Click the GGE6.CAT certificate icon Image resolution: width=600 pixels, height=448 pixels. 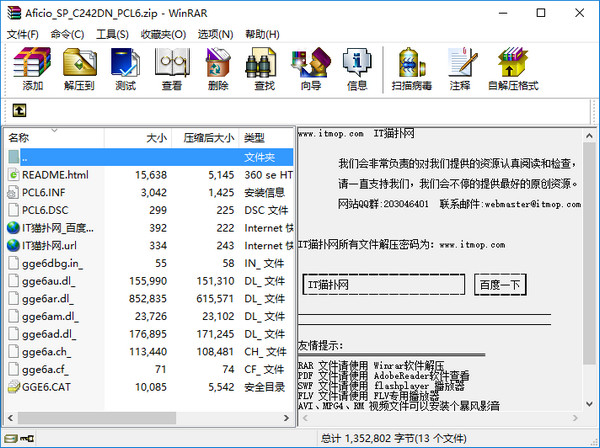(13, 387)
